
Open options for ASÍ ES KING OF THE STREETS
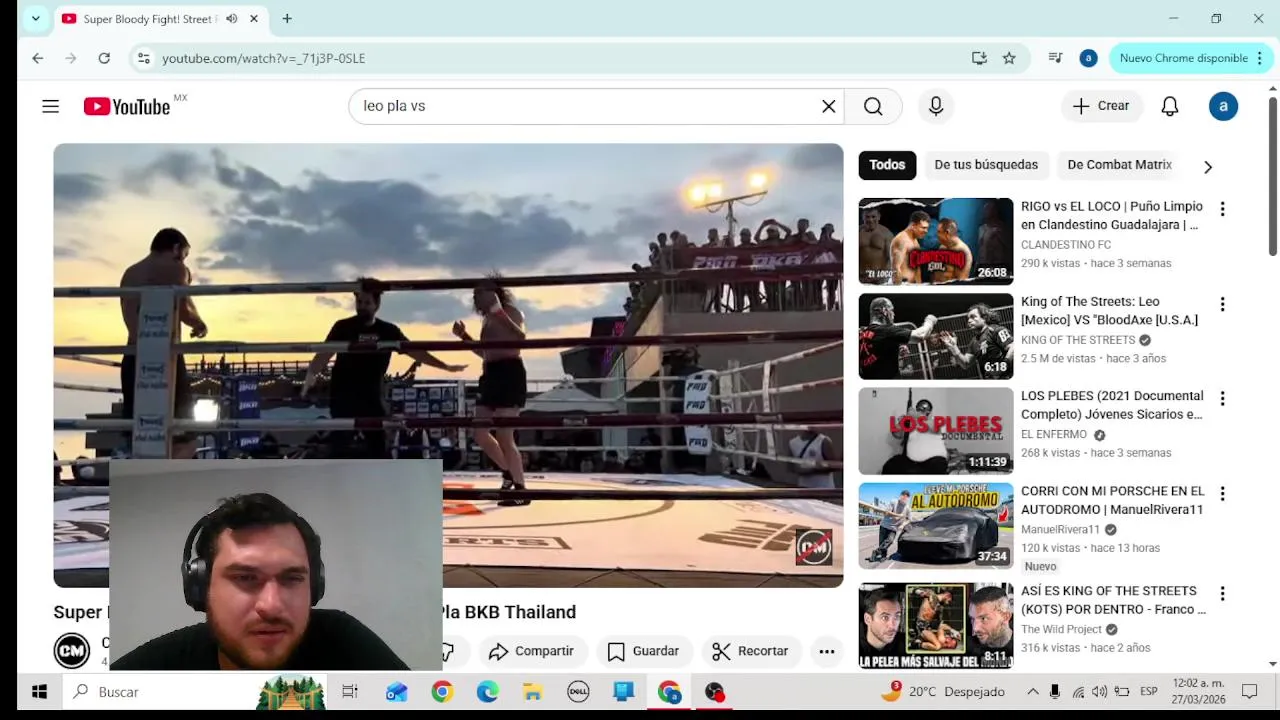pyautogui.click(x=1222, y=594)
